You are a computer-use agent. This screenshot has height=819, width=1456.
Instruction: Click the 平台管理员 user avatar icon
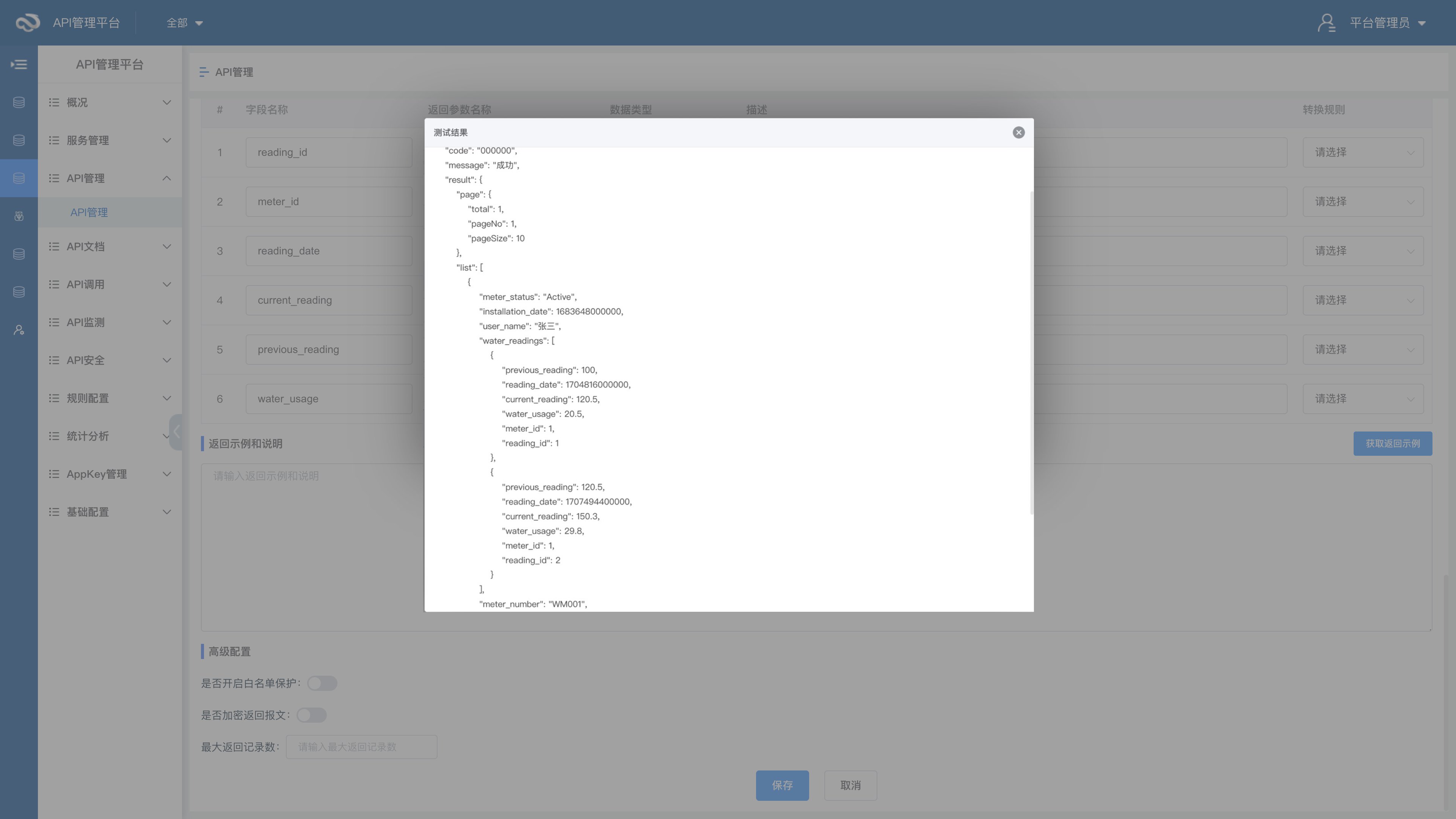click(1326, 23)
